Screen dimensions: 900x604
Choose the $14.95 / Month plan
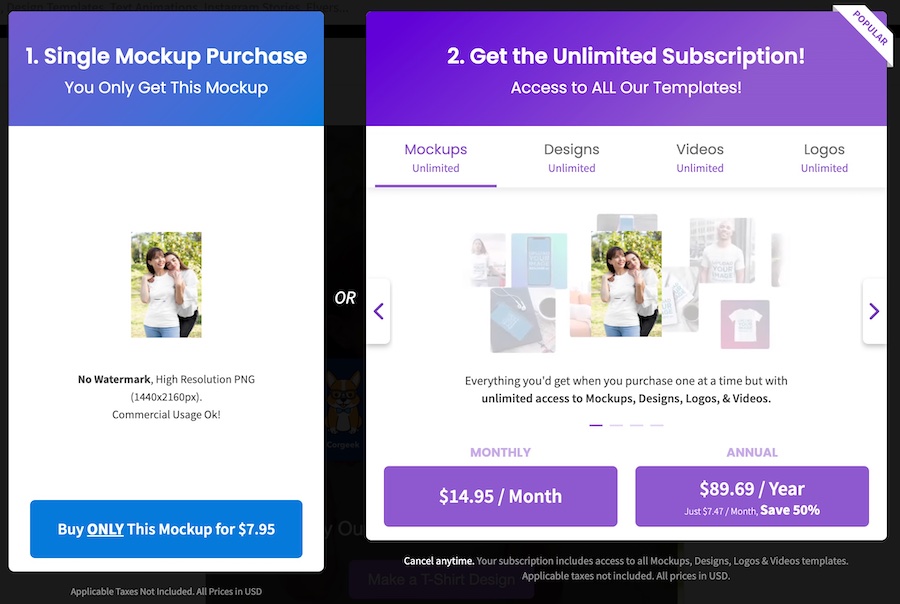point(501,496)
